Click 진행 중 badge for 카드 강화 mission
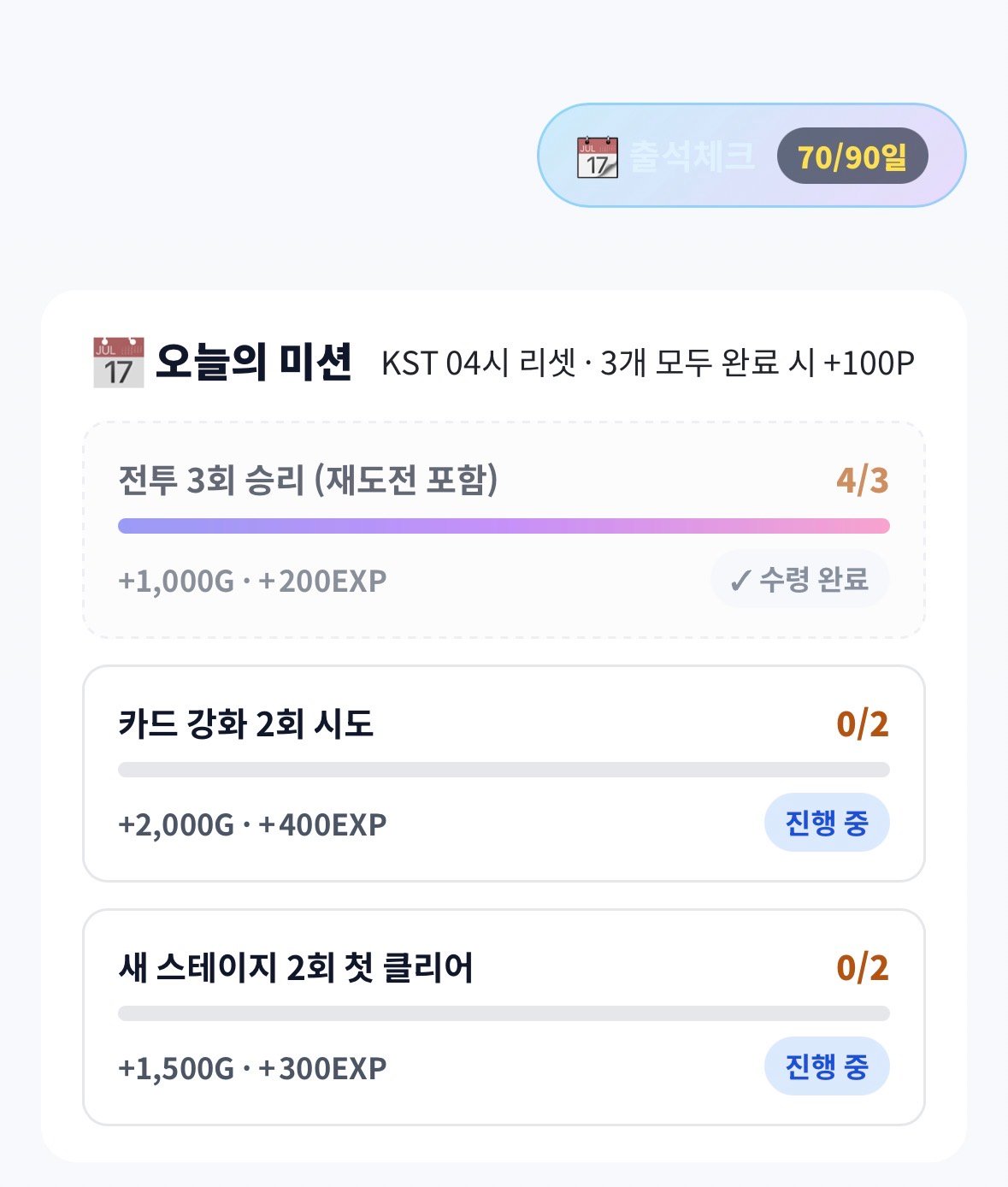 click(827, 824)
